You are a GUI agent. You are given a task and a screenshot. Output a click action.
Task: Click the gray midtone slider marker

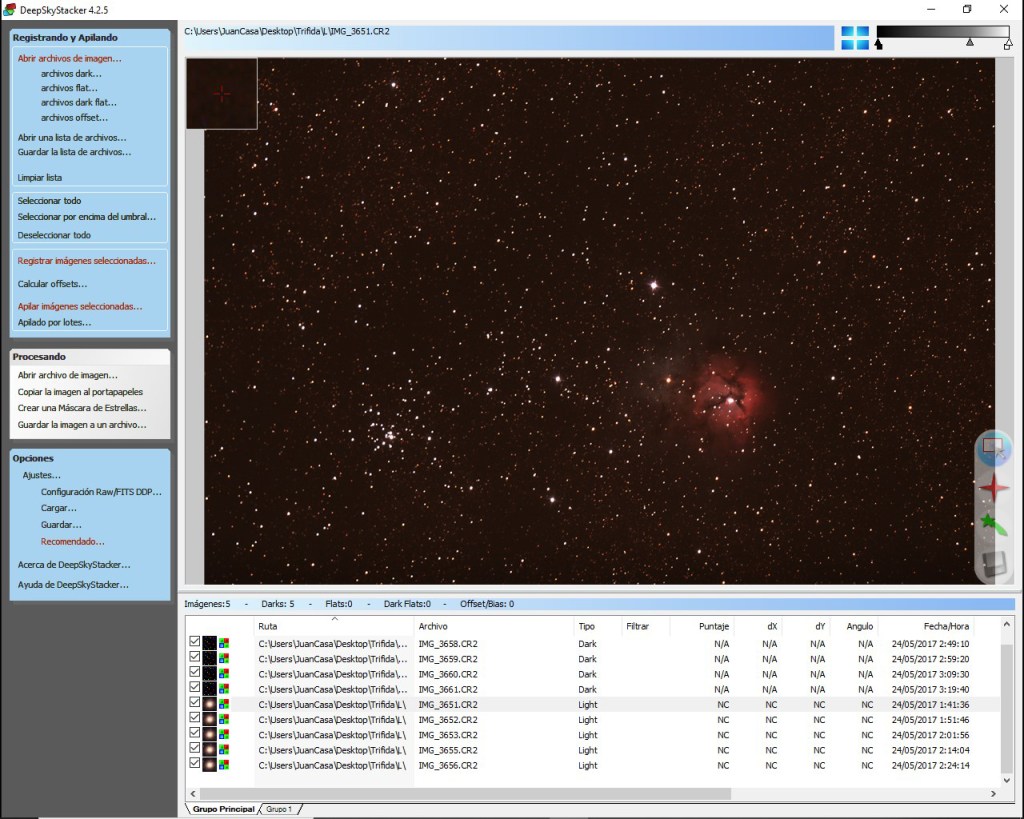969,43
